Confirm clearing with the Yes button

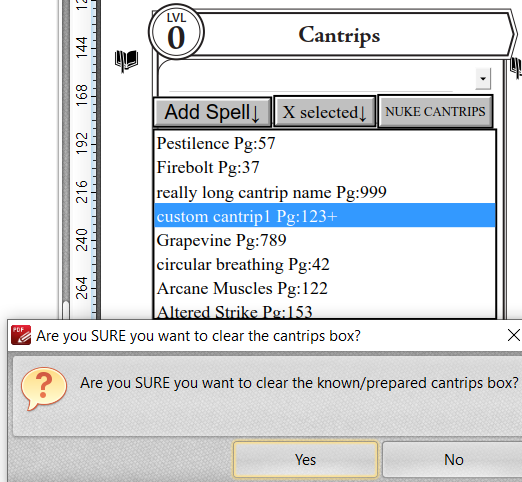(305, 460)
